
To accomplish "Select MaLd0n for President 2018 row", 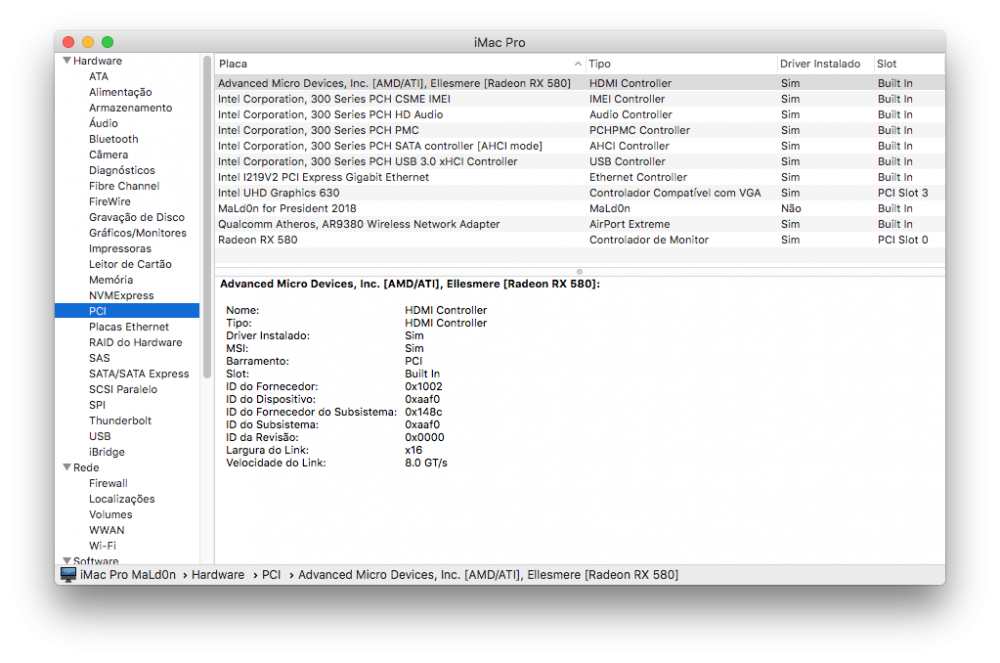I will click(x=580, y=208).
